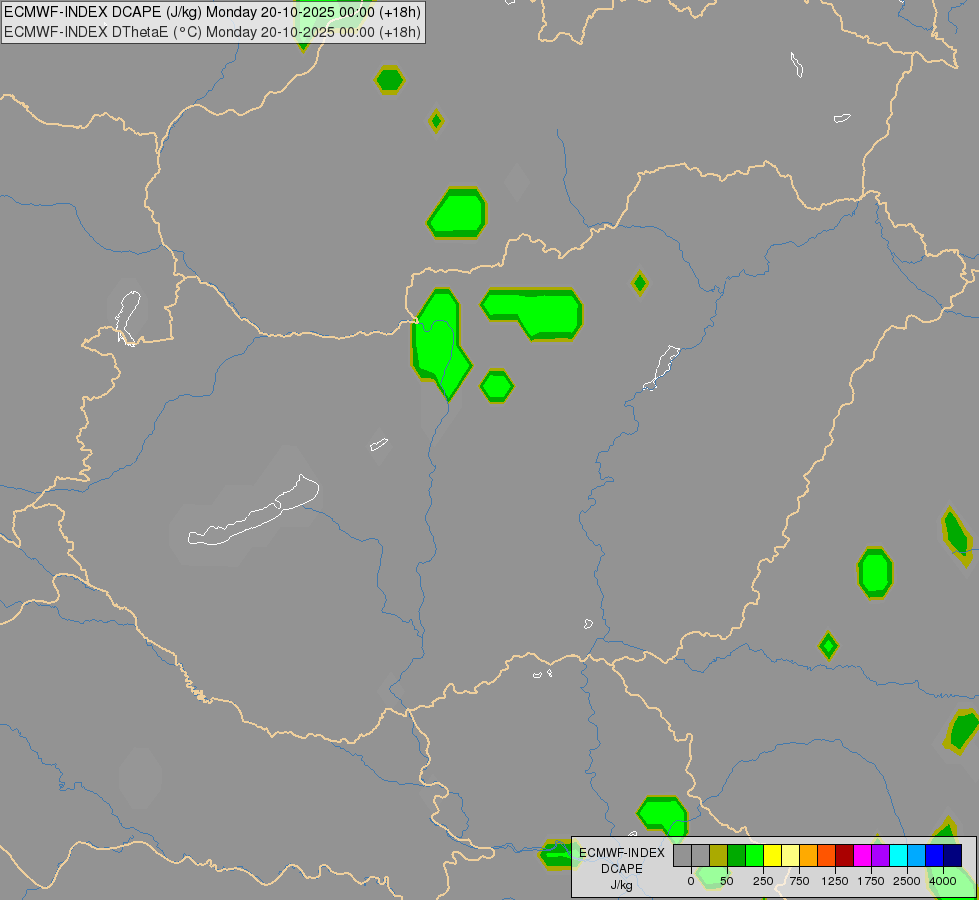Image resolution: width=979 pixels, height=900 pixels.
Task: Click the "250" legend scale value
Action: click(763, 881)
